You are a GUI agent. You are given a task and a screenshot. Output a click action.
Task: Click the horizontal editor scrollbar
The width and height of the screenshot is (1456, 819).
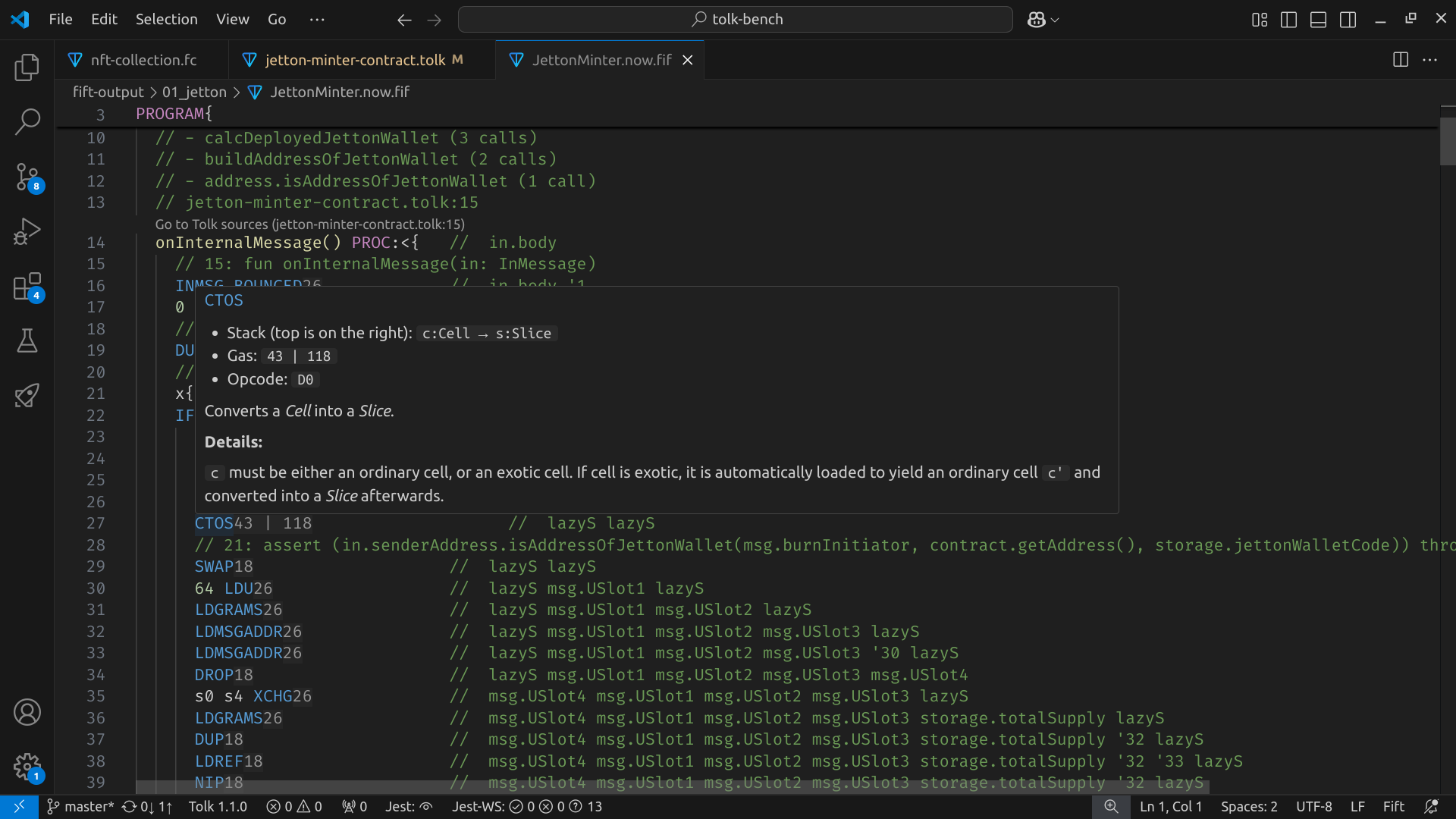pyautogui.click(x=673, y=788)
